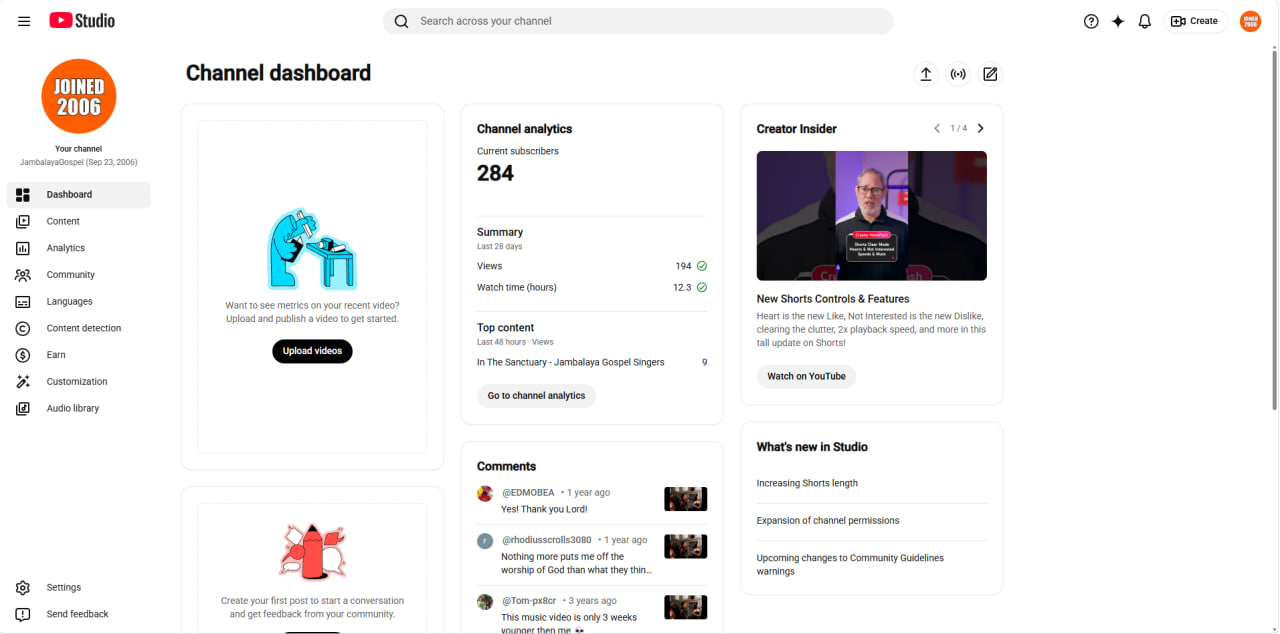Open Content in the sidebar

click(x=79, y=222)
